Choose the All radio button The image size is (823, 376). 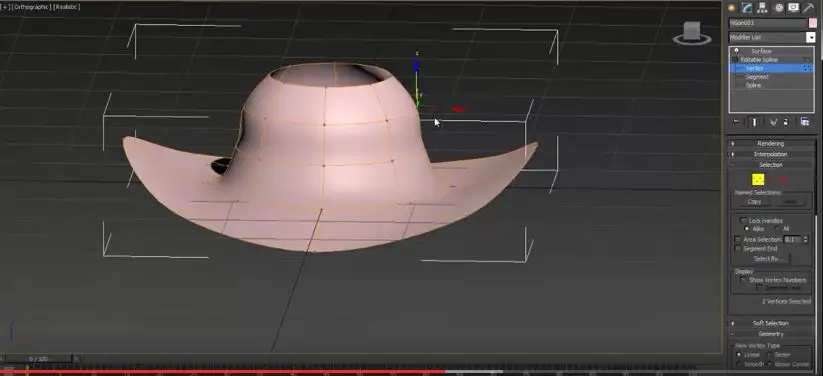coord(777,229)
